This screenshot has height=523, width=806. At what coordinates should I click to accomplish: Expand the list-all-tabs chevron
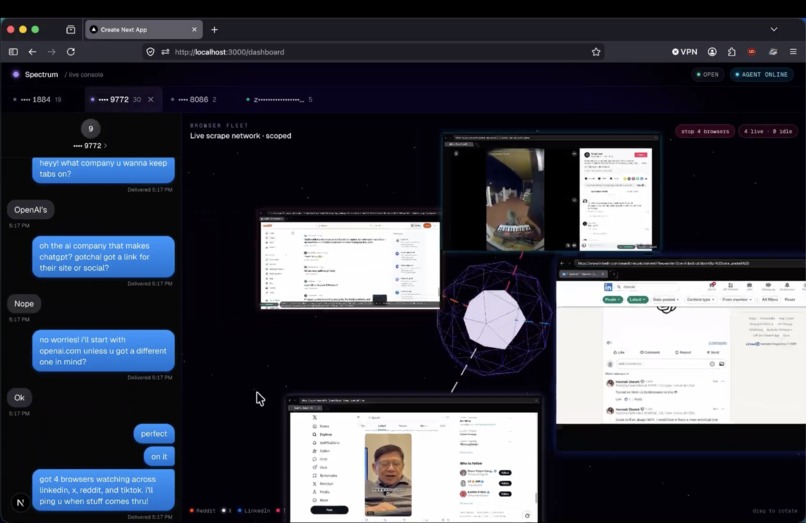[774, 29]
